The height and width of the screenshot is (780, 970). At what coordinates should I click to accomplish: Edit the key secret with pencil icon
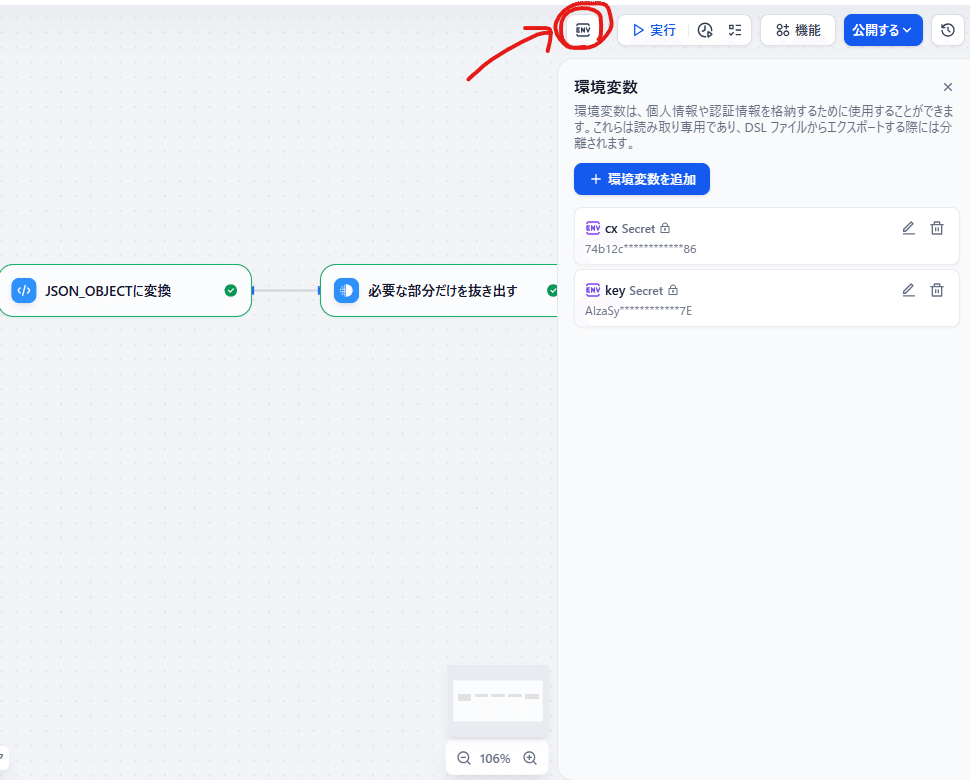(x=908, y=290)
